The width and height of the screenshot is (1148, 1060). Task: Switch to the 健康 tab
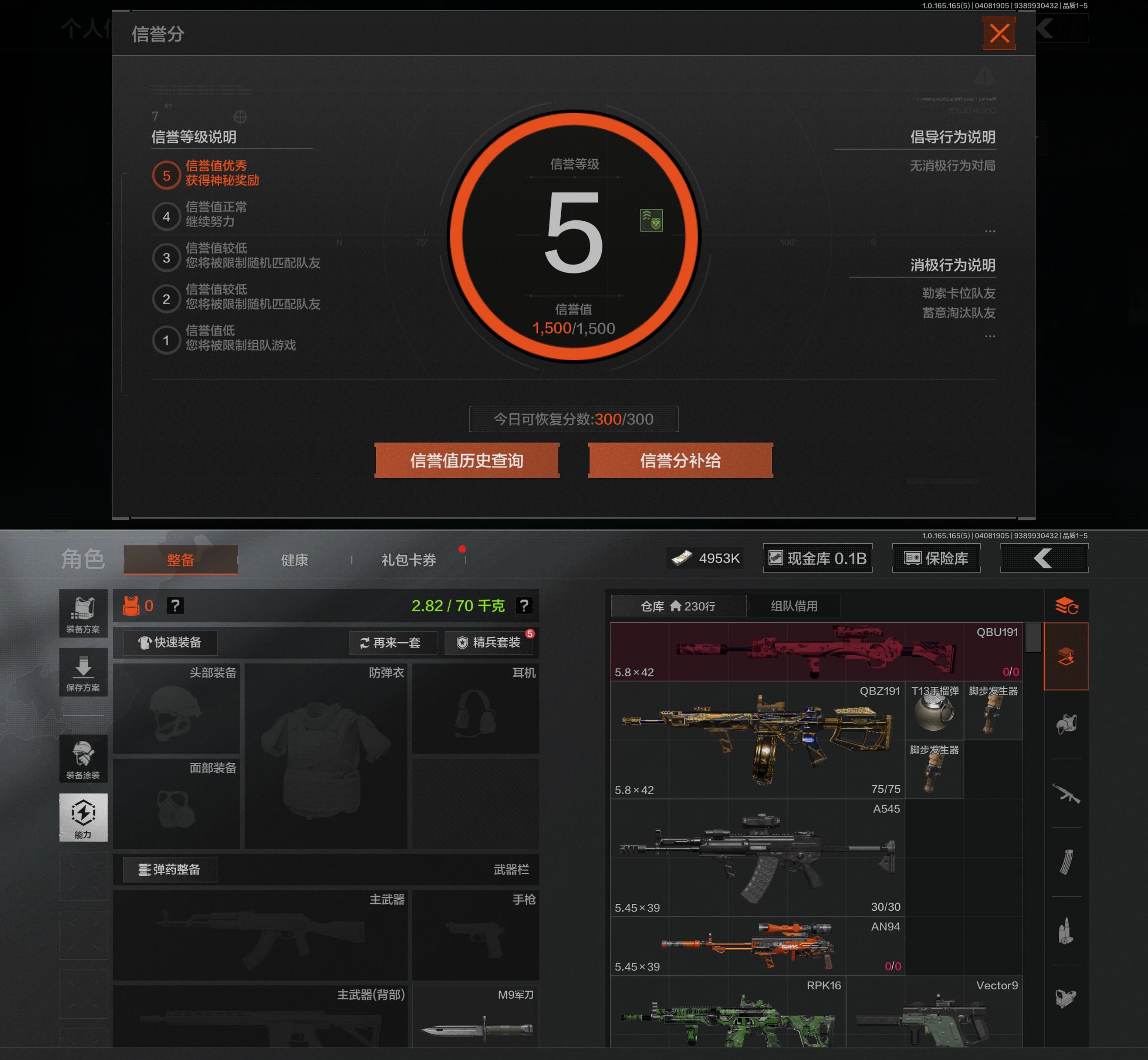click(294, 560)
